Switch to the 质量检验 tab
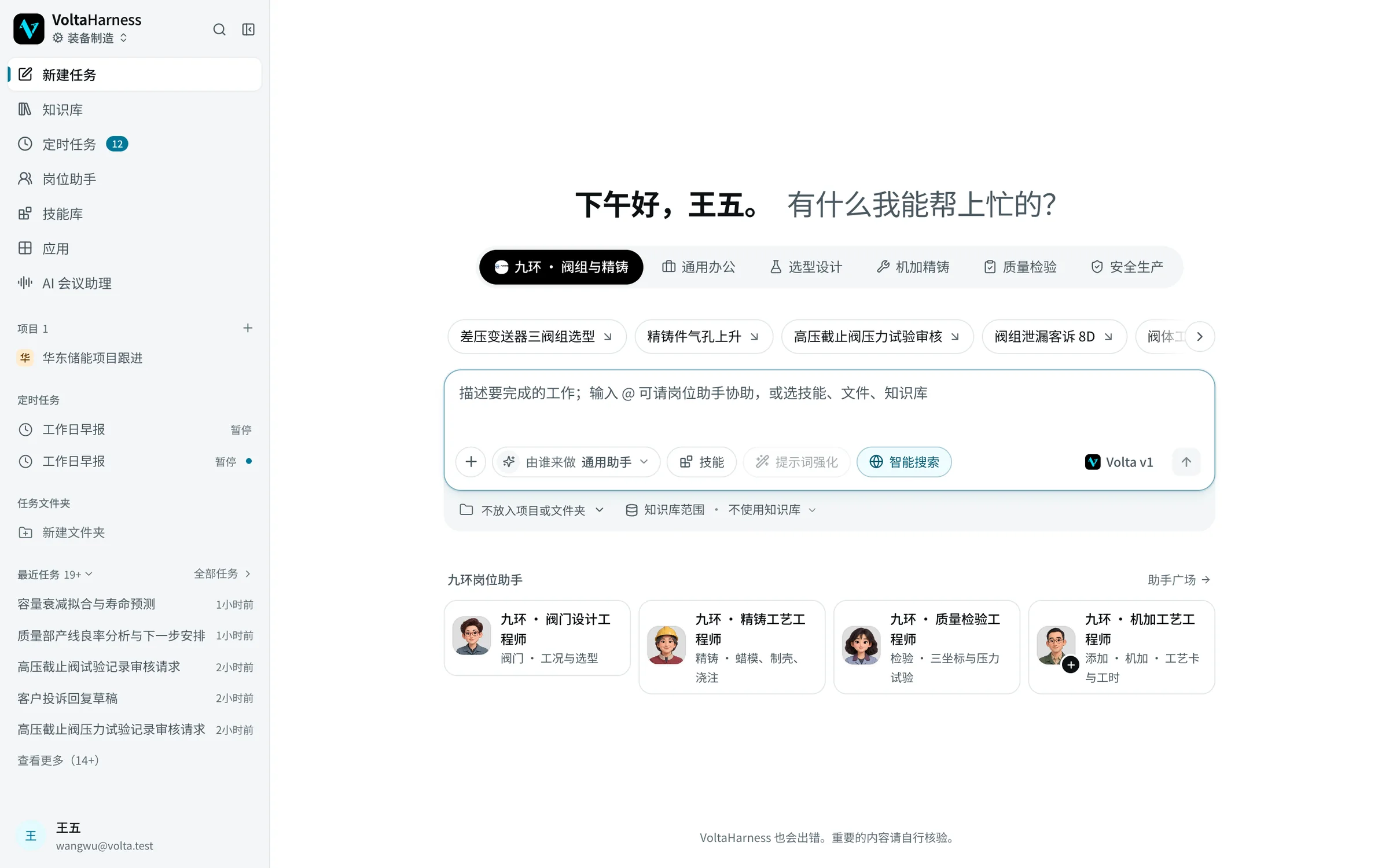Screen dimensions: 1389x868 click(x=1020, y=267)
